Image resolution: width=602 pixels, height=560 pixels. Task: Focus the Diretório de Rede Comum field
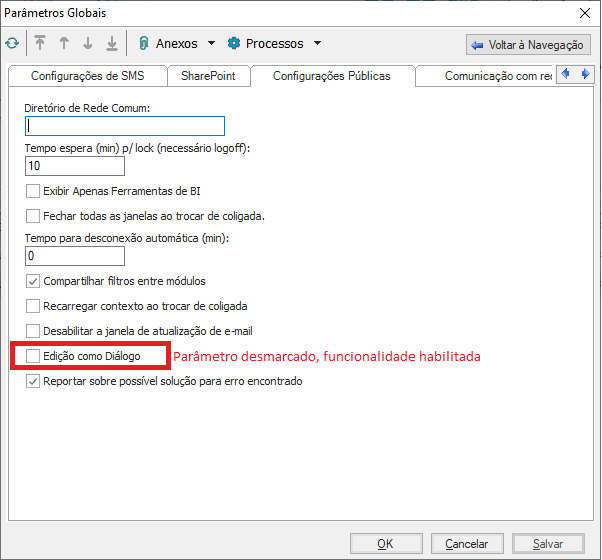pyautogui.click(x=125, y=126)
